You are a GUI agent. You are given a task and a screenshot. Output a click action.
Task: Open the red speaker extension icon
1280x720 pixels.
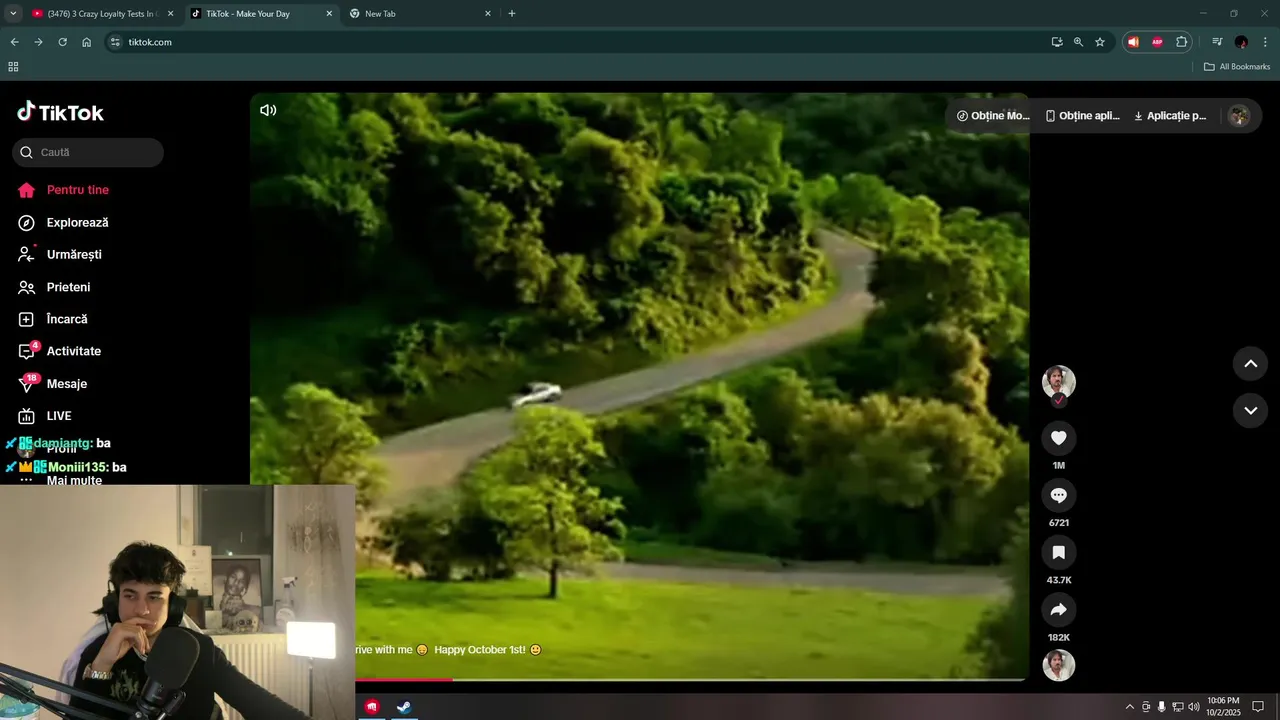1133,42
